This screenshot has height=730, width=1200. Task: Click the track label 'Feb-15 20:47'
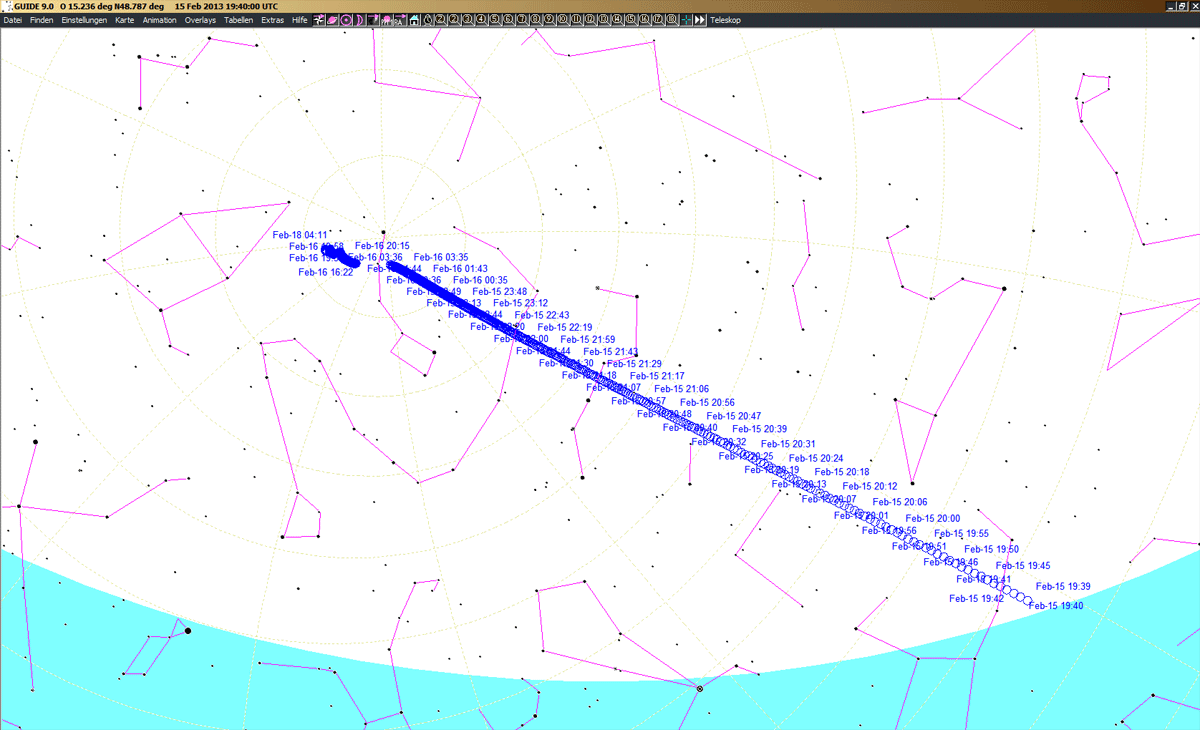734,417
